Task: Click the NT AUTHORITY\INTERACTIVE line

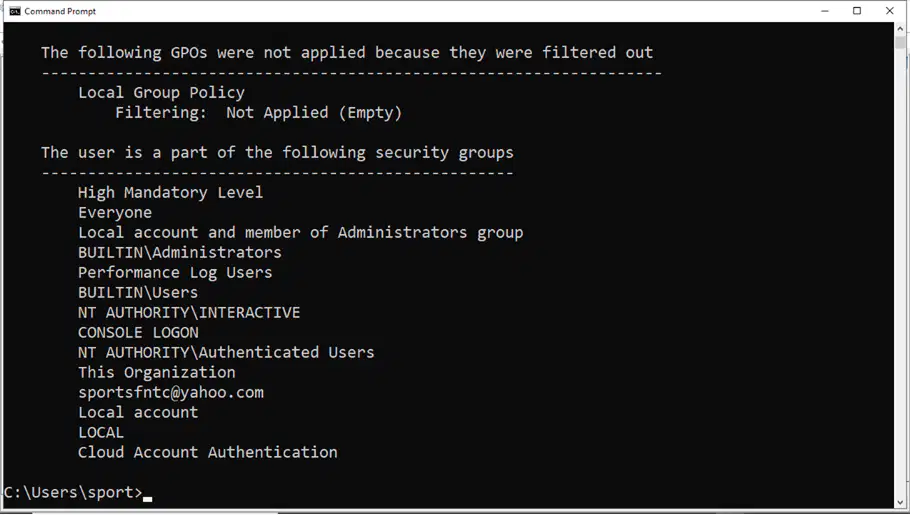Action: (189, 312)
